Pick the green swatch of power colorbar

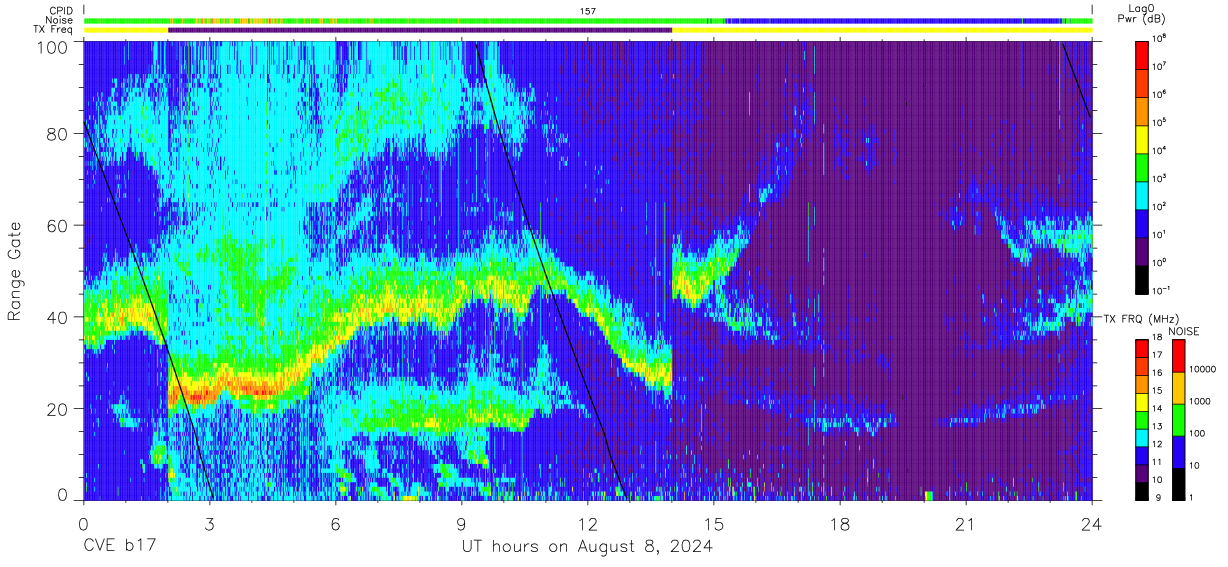tap(1143, 166)
